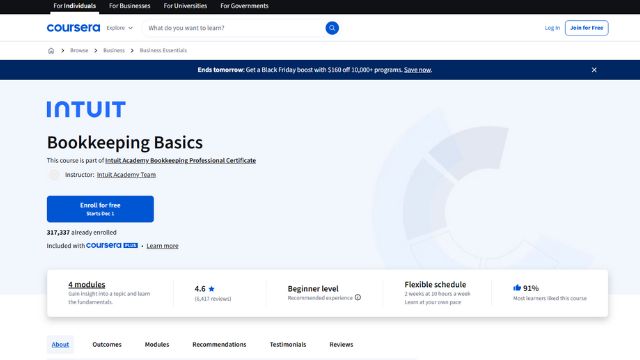The height and width of the screenshot is (360, 640).
Task: Dismiss the Black Friday banner
Action: point(594,70)
